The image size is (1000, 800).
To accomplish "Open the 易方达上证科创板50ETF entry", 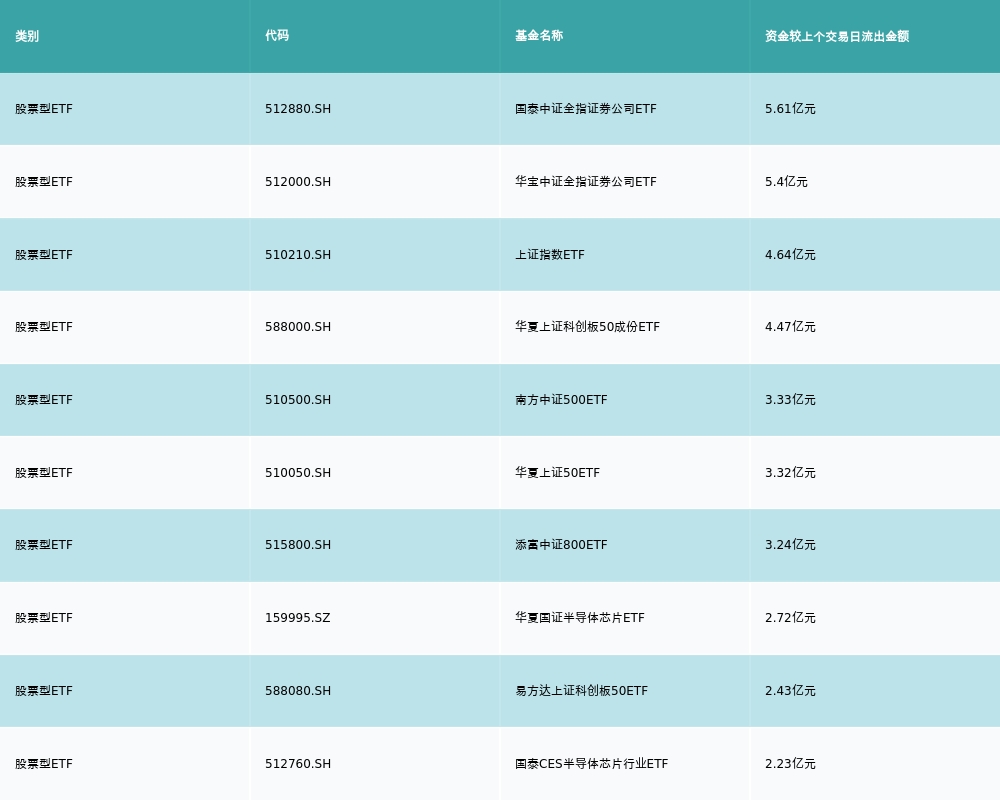I will pyautogui.click(x=581, y=691).
